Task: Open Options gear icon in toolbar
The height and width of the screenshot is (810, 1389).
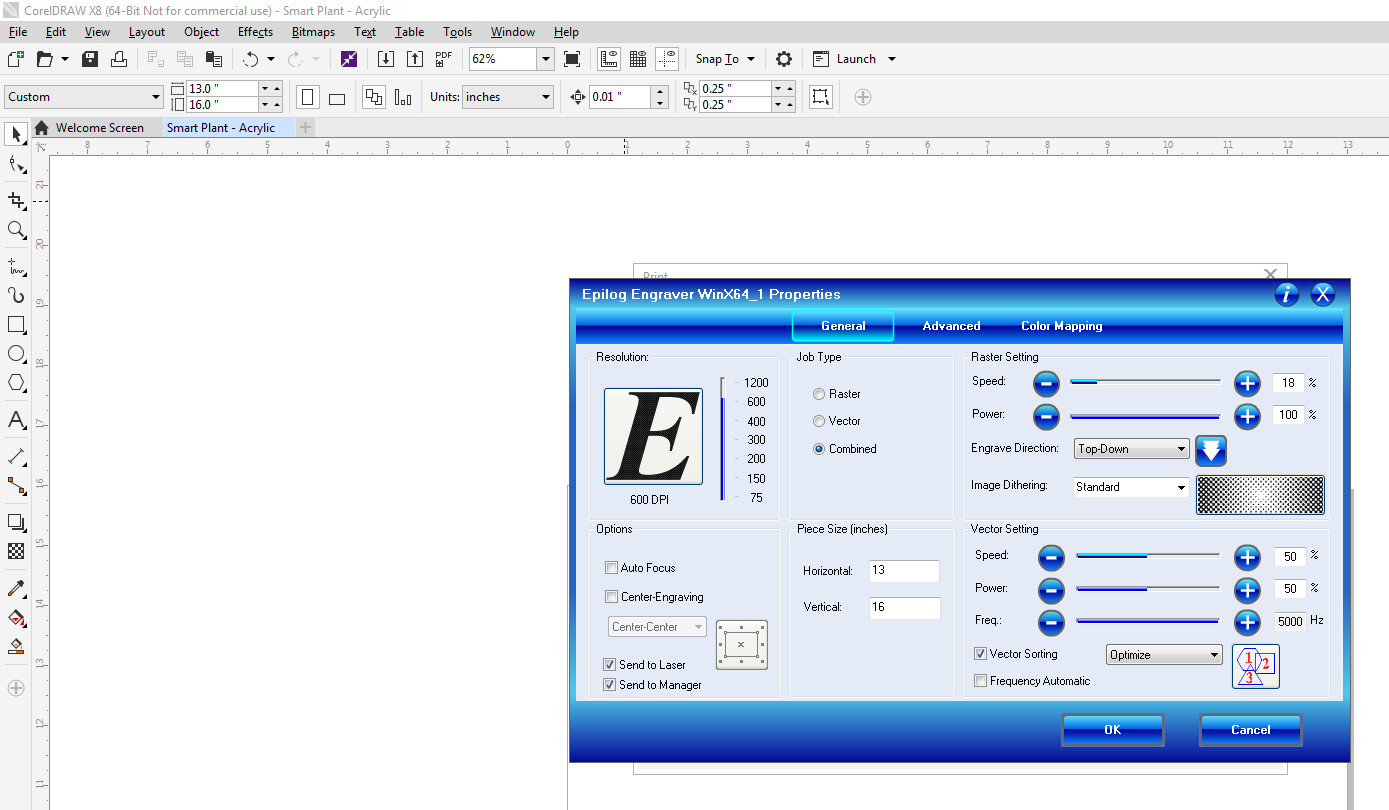Action: click(784, 59)
